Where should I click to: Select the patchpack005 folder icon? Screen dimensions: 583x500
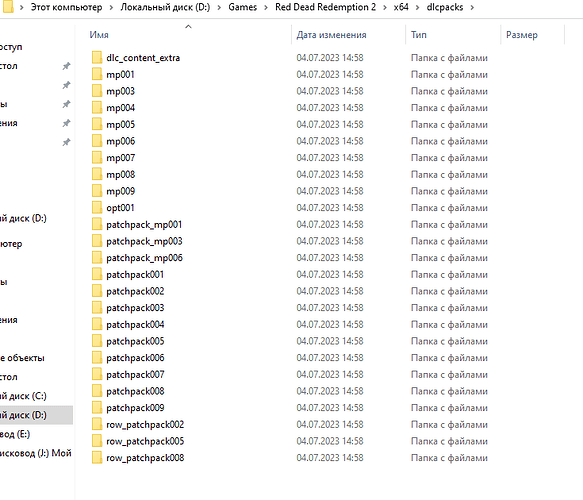[97, 341]
